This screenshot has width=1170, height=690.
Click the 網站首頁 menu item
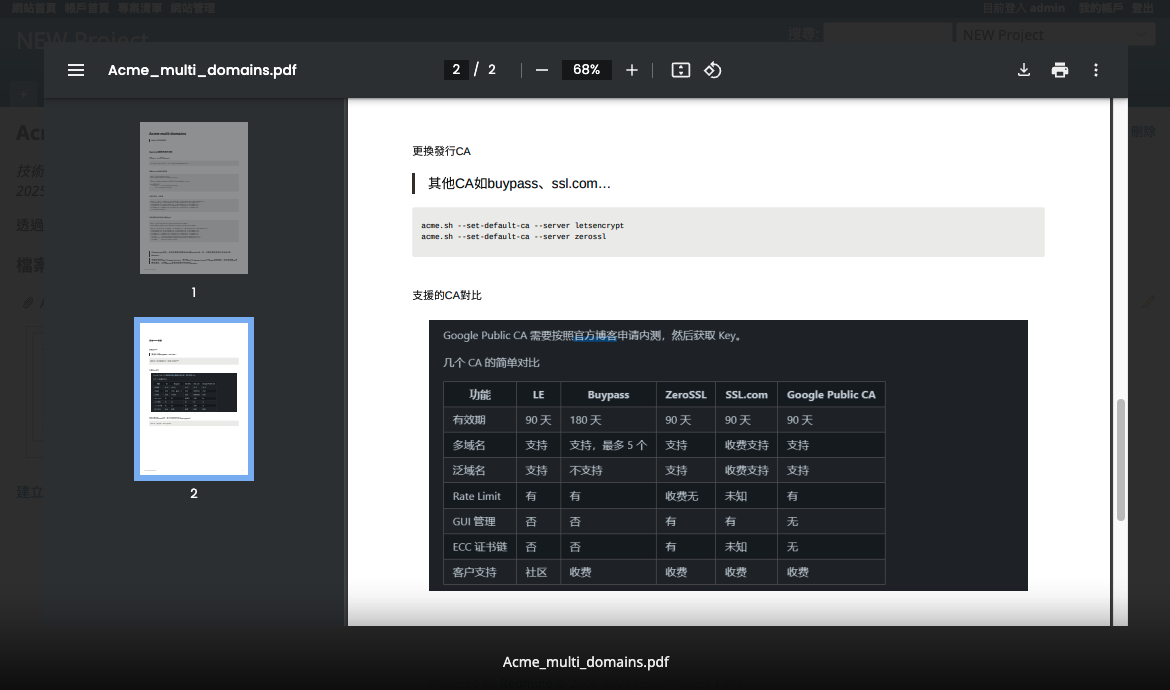pos(33,8)
